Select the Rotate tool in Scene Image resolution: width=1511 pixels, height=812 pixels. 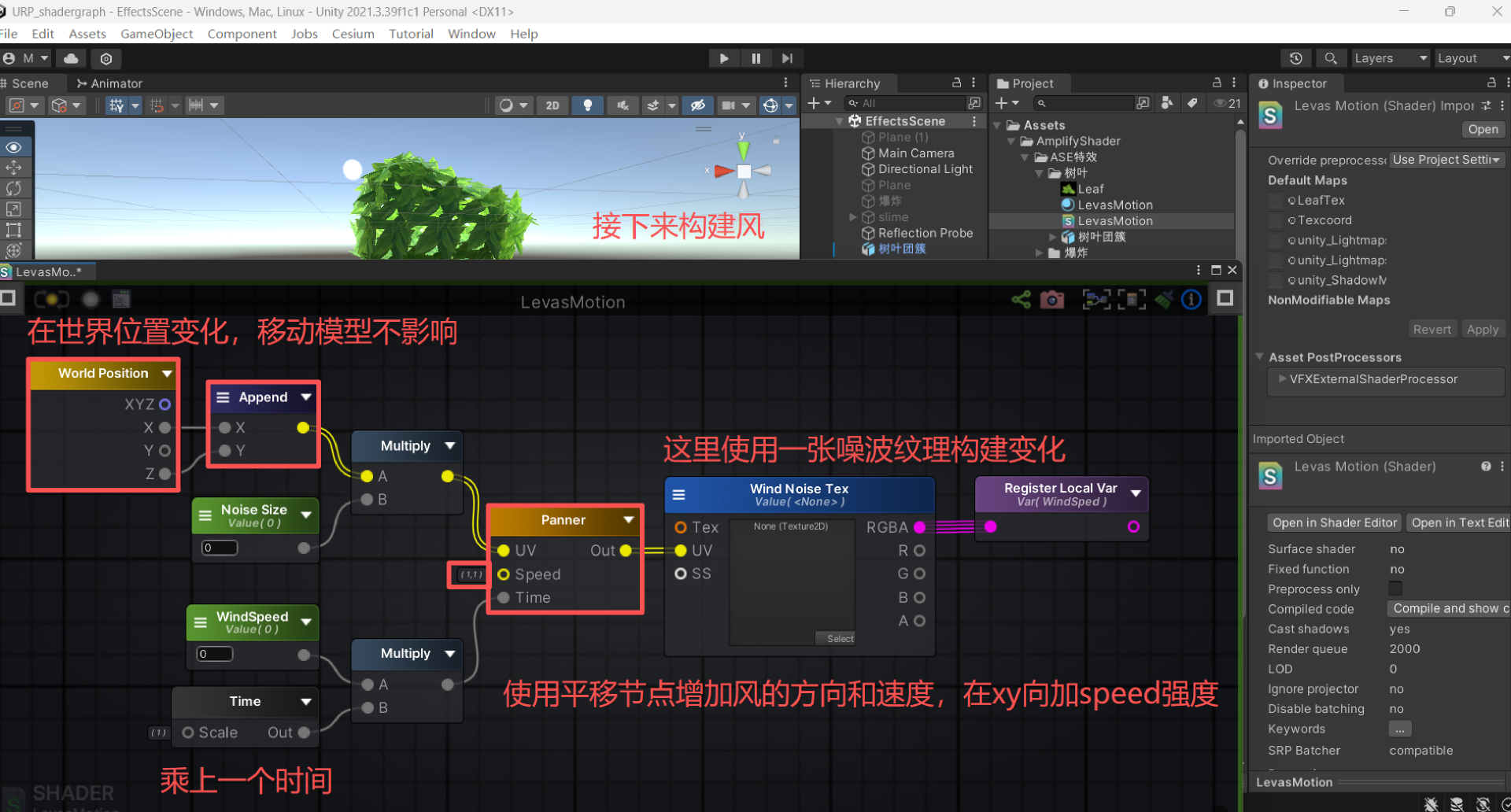click(x=13, y=188)
